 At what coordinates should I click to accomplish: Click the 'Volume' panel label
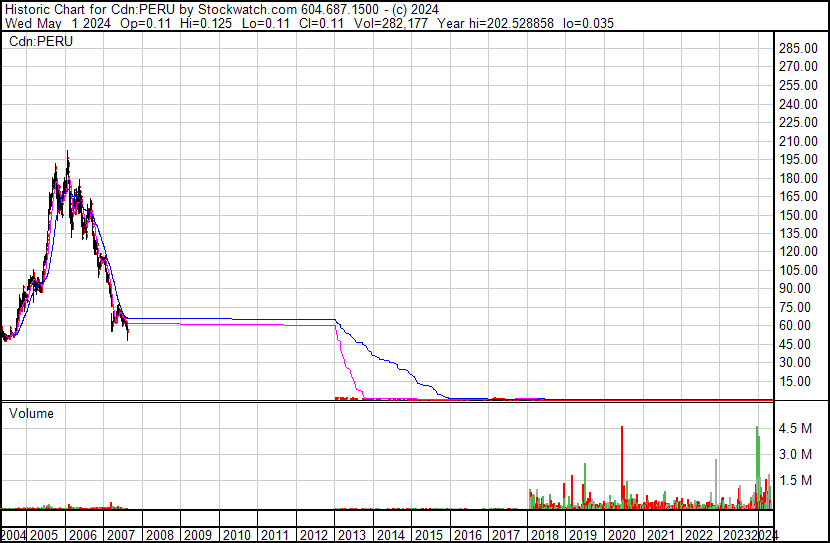(x=31, y=413)
